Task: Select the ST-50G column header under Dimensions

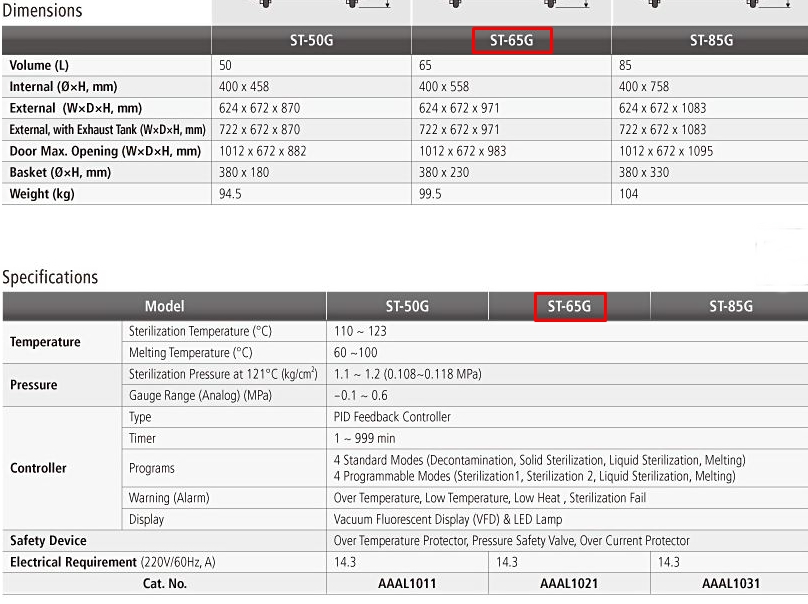Action: point(311,41)
